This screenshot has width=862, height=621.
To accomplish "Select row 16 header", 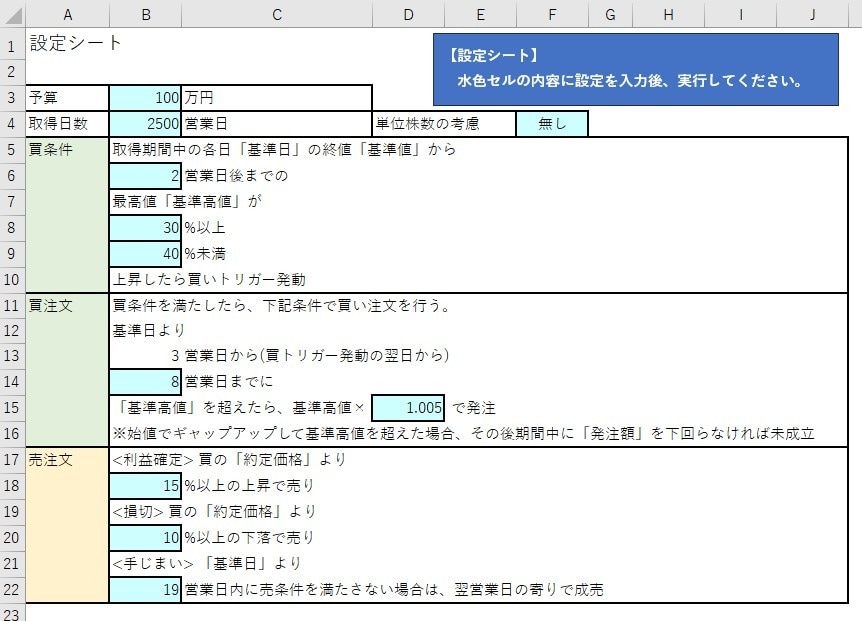I will coord(12,434).
